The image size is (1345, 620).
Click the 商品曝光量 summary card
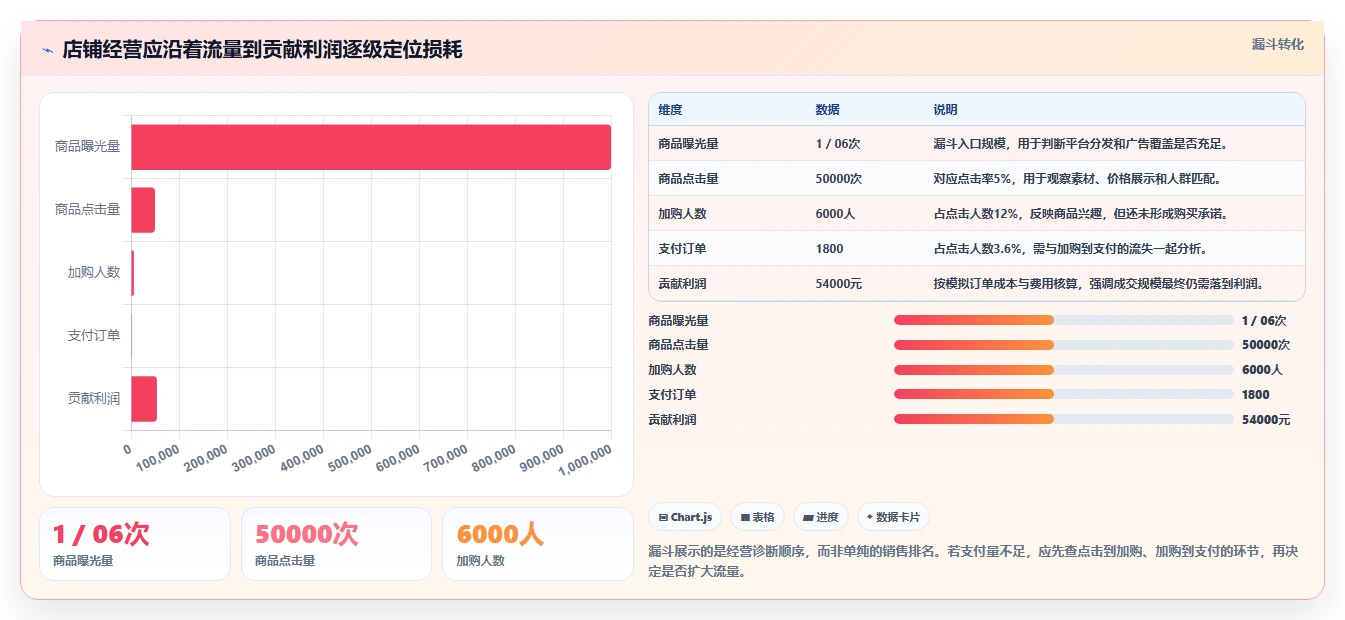tap(135, 544)
